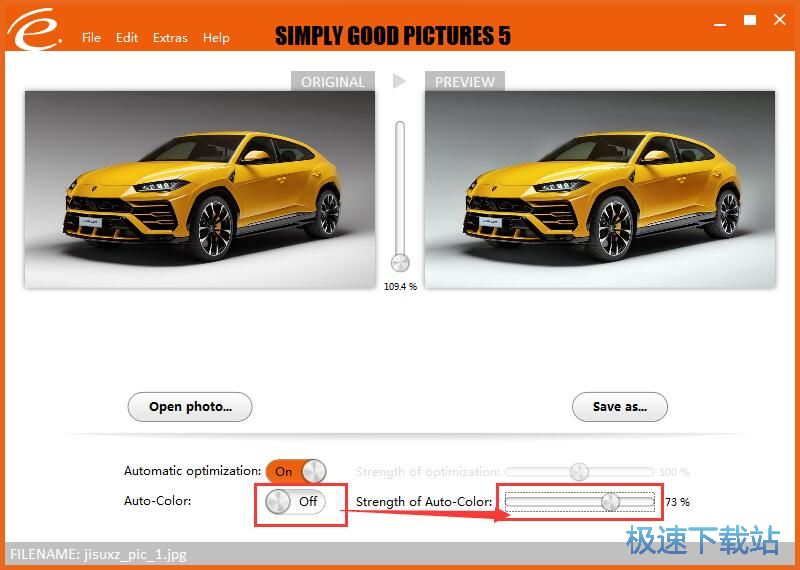
Task: Click the Strength of optimization slider
Action: [579, 472]
